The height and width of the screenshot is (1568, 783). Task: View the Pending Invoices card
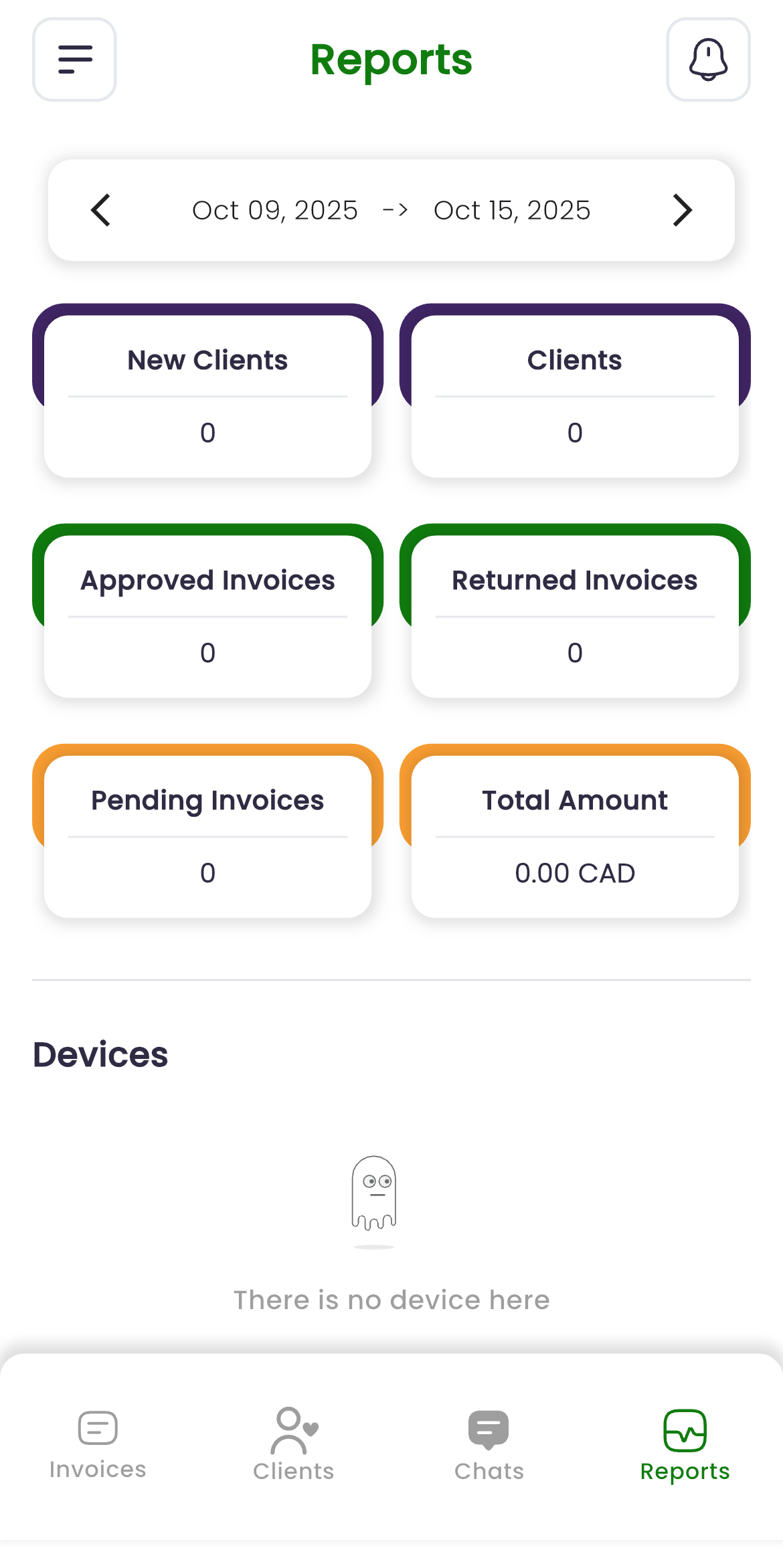[x=207, y=836]
